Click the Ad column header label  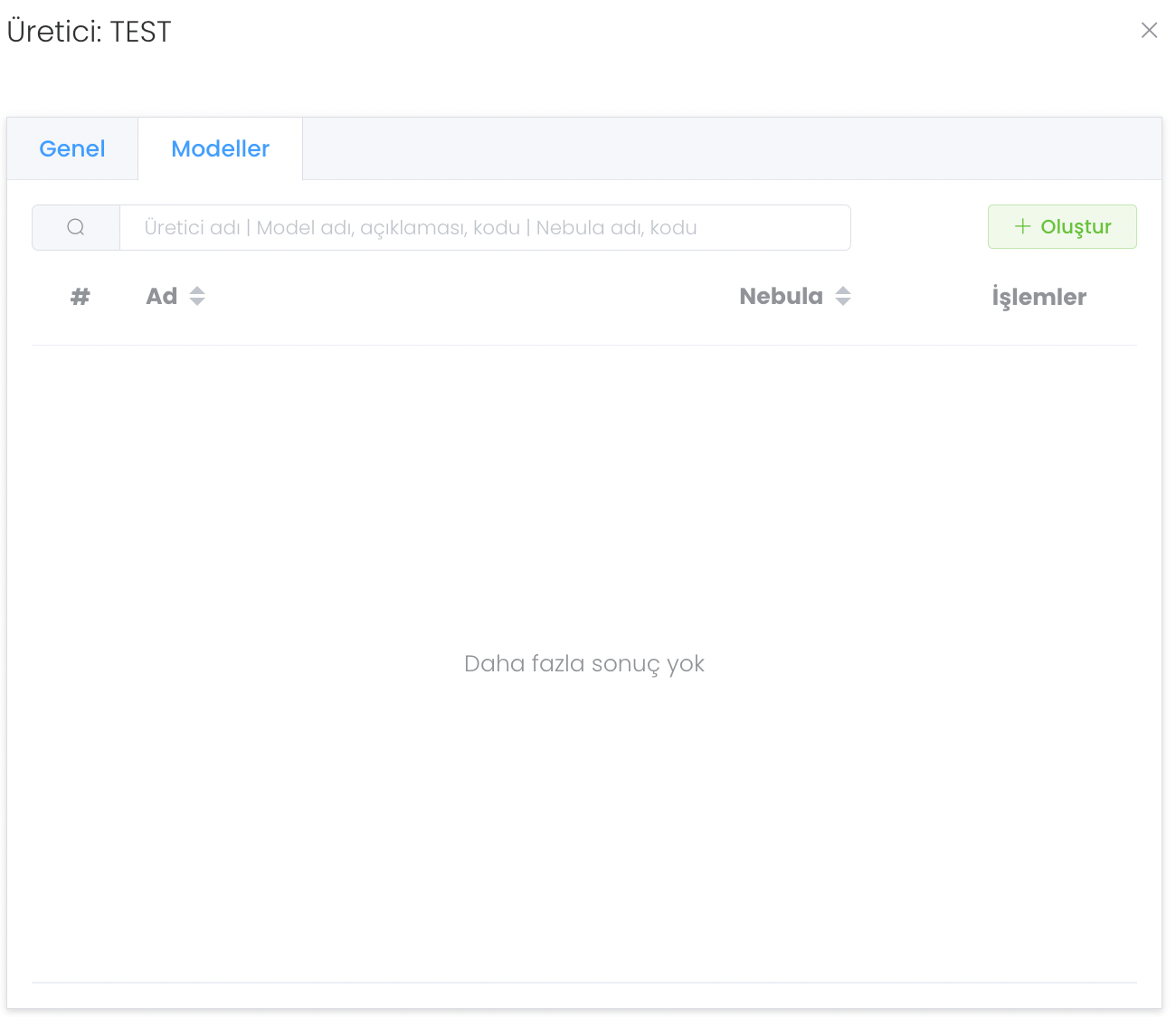click(162, 296)
